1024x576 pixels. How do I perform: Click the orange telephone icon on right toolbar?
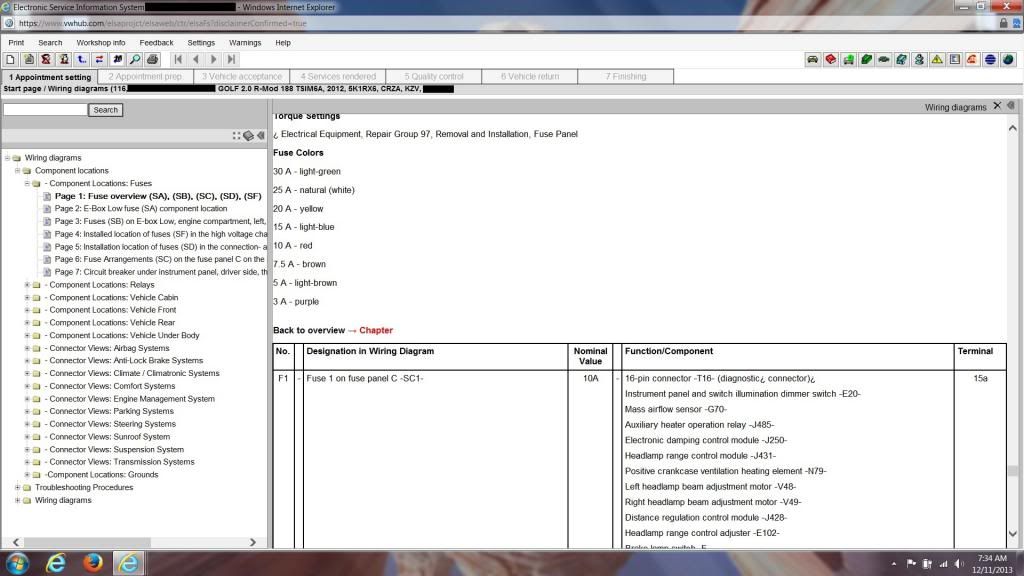pyautogui.click(x=972, y=59)
